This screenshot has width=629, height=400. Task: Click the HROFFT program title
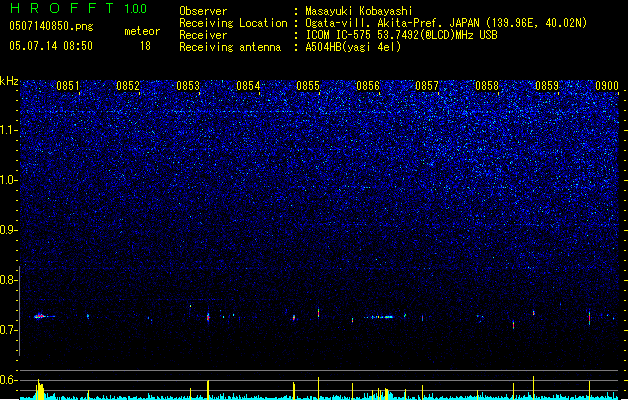click(x=62, y=8)
